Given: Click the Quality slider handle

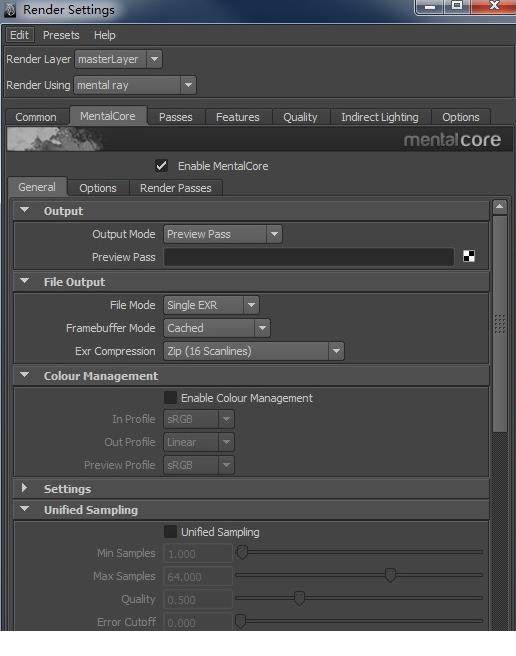Looking at the screenshot, I should [299, 598].
